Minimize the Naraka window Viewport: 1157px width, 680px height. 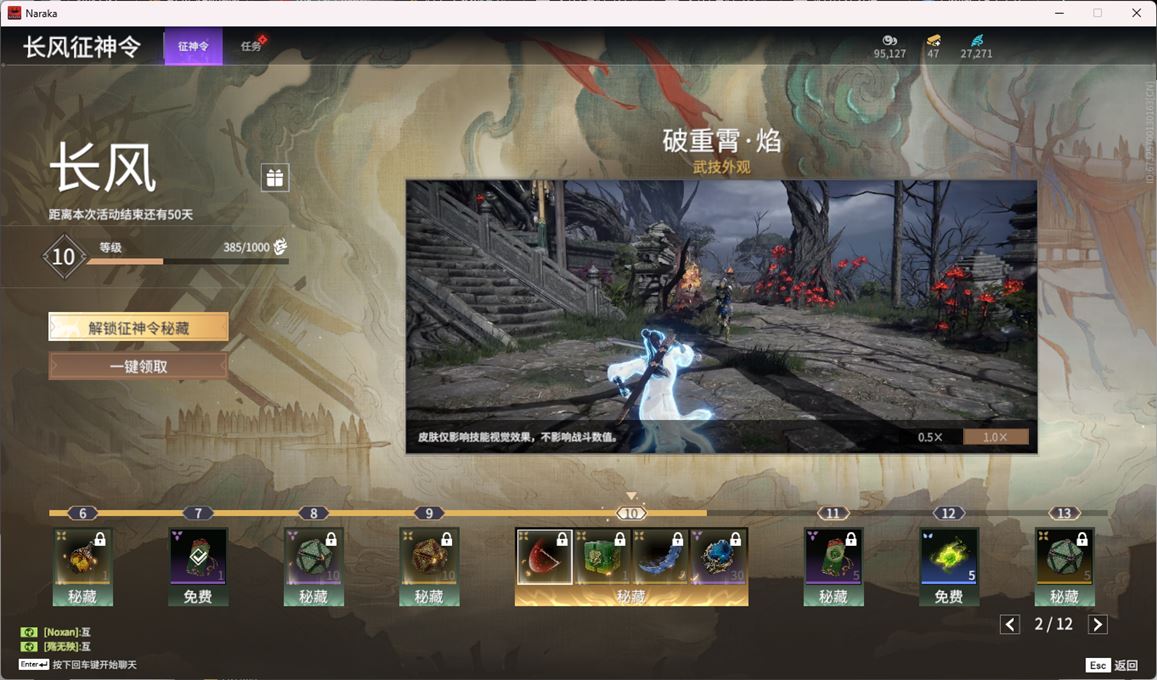click(x=1060, y=13)
